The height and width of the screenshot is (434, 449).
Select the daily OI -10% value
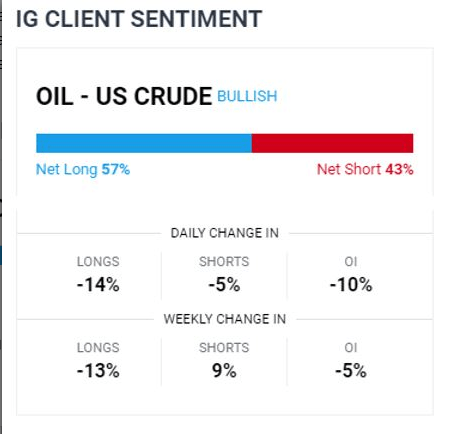point(351,285)
